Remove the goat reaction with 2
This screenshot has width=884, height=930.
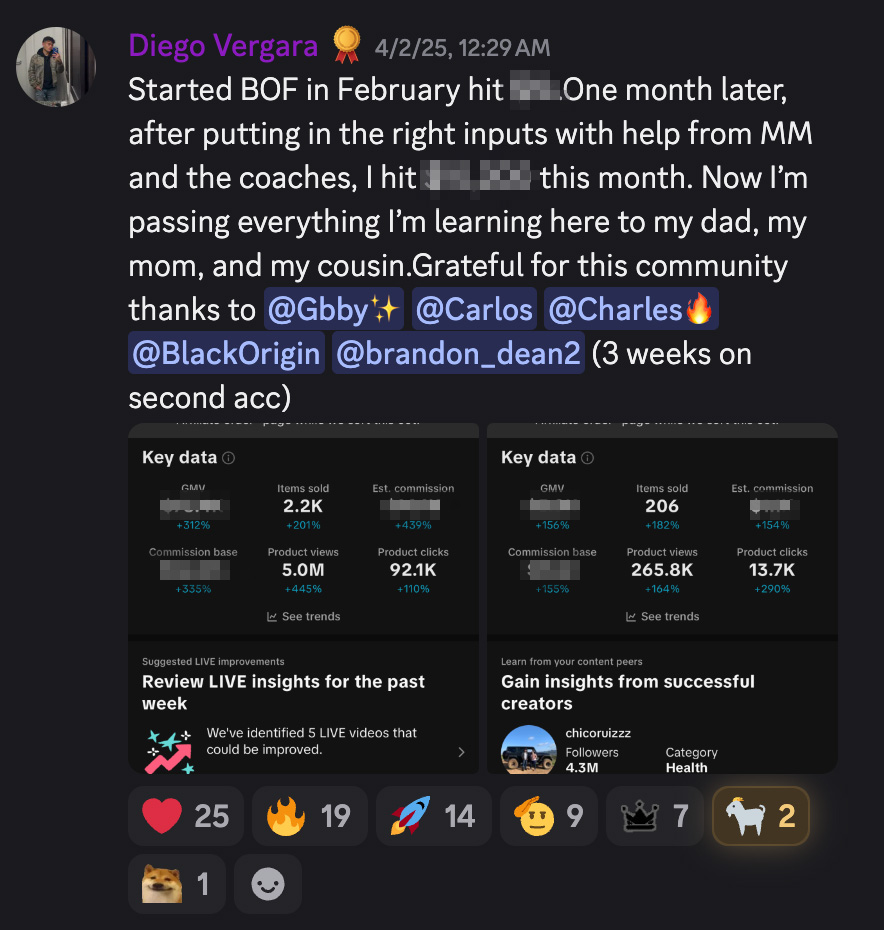[x=760, y=816]
